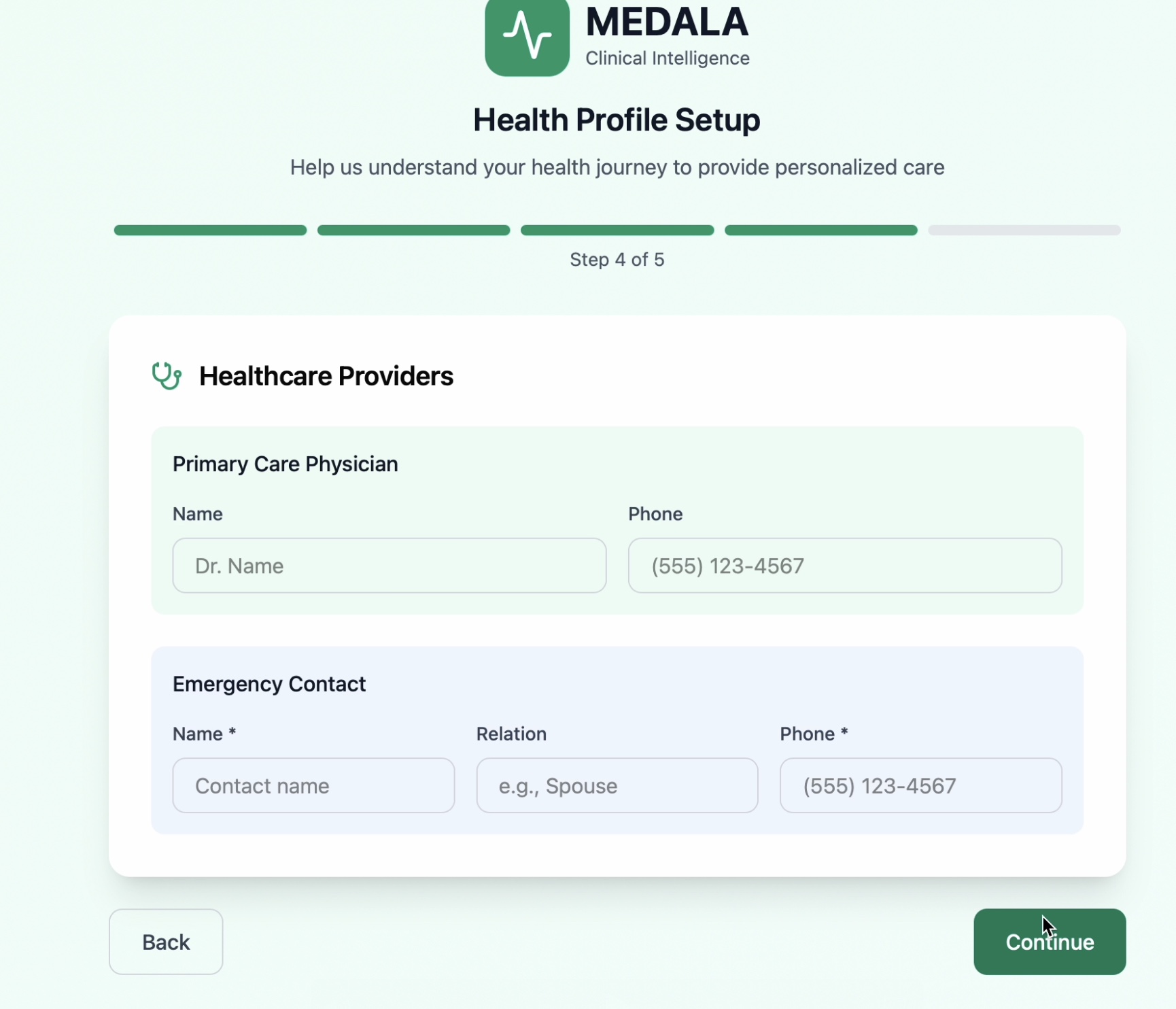The image size is (1176, 1009).
Task: Select the Primary Care Physician phone field
Action: 845,566
